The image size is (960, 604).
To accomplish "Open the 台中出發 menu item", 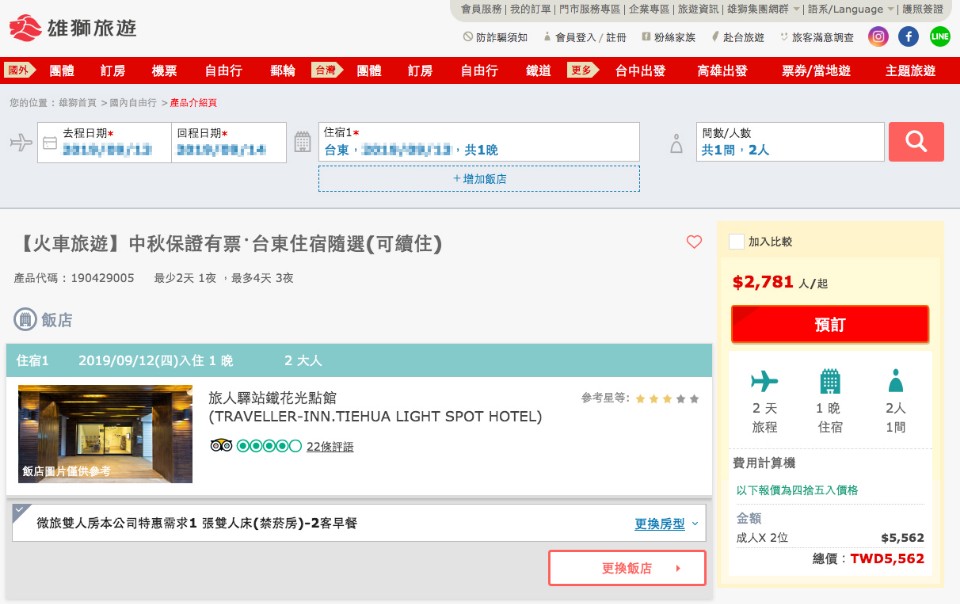I will [640, 70].
